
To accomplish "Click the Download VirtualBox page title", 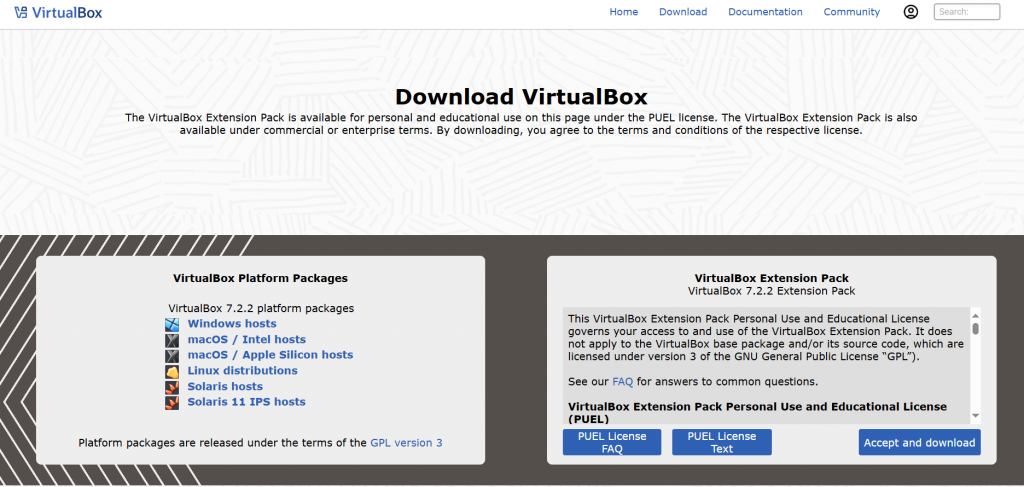I will pyautogui.click(x=521, y=97).
